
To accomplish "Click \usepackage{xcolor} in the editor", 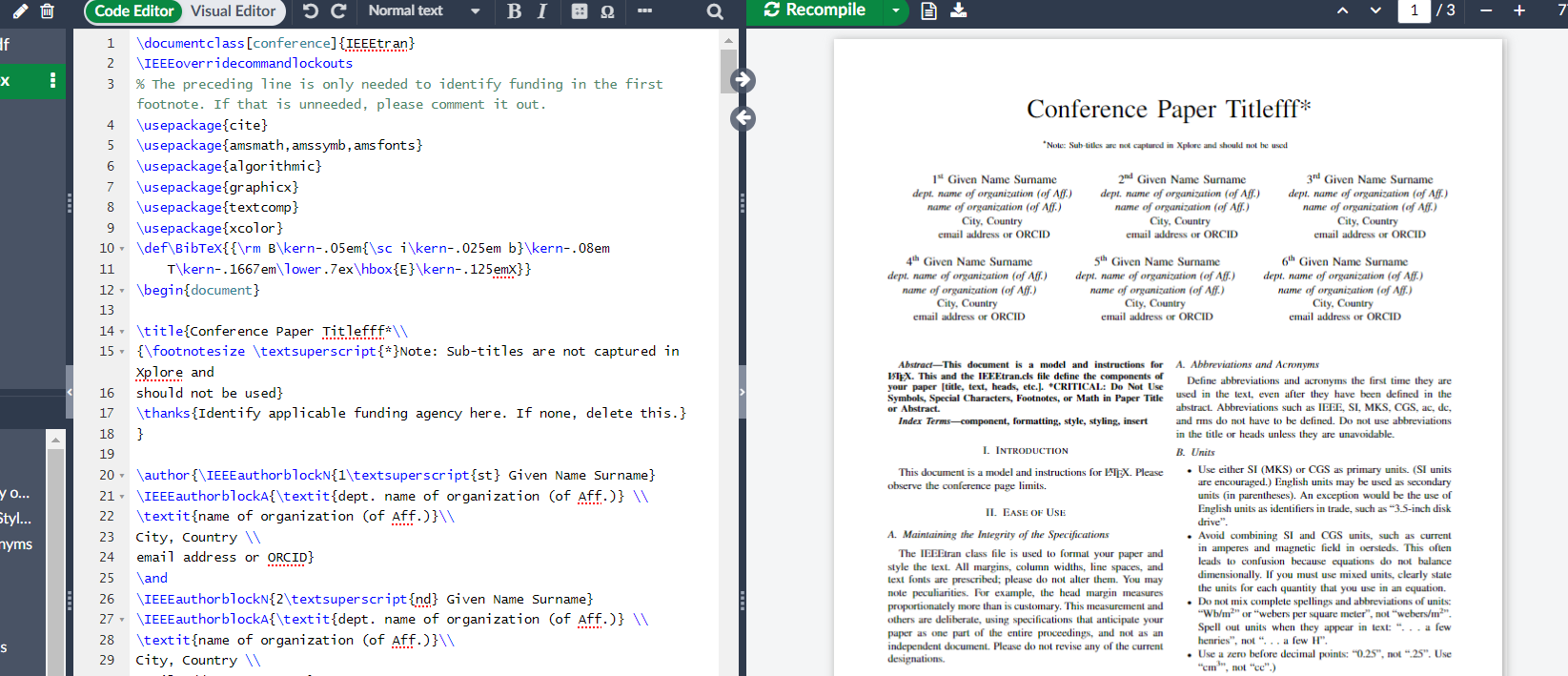I will (210, 228).
